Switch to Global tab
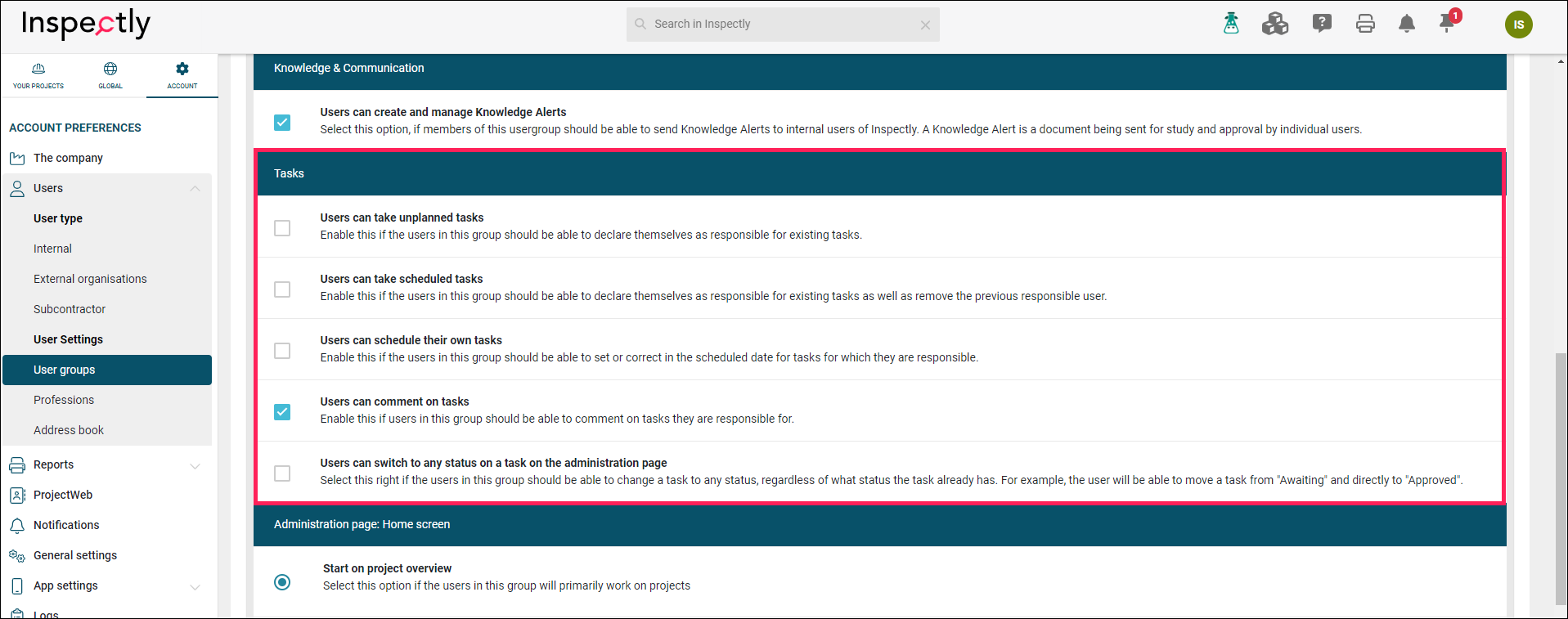 coord(110,76)
